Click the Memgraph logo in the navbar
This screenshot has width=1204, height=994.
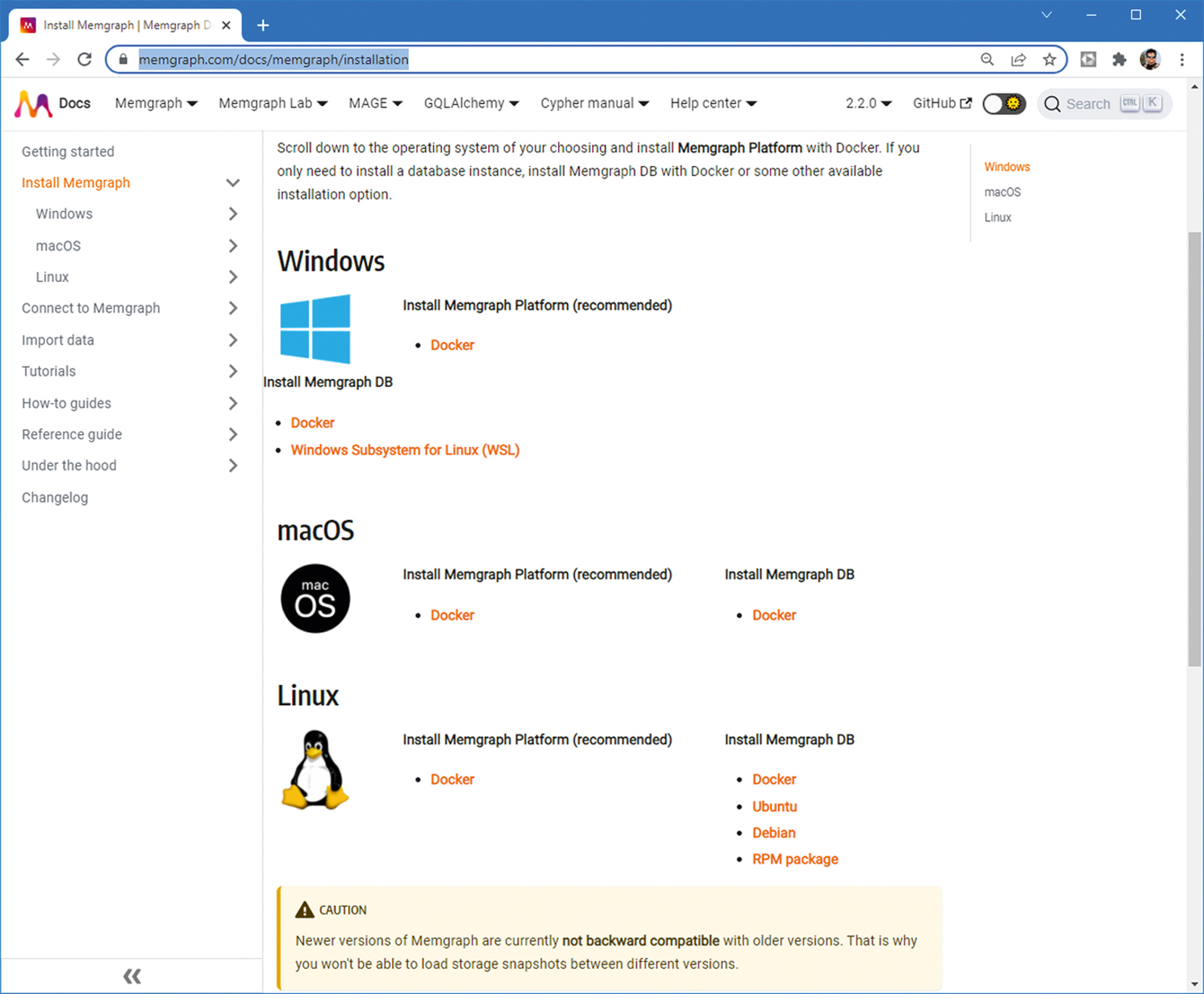pyautogui.click(x=33, y=103)
